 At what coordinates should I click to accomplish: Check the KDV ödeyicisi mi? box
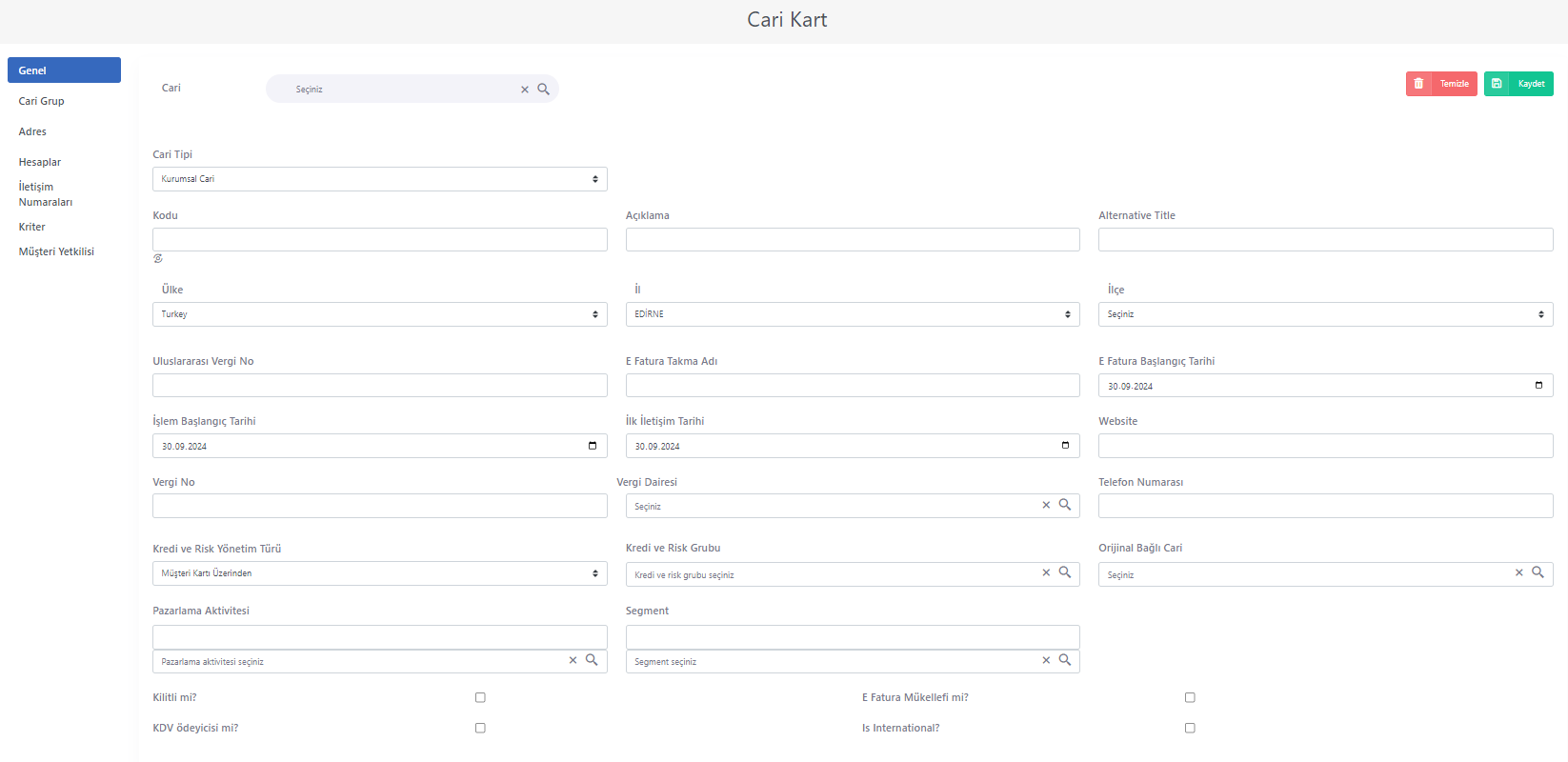(480, 728)
